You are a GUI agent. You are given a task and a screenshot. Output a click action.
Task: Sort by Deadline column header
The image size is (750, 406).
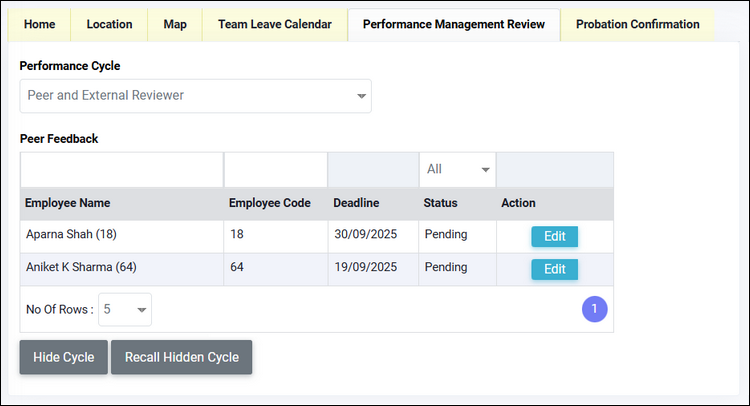(356, 203)
